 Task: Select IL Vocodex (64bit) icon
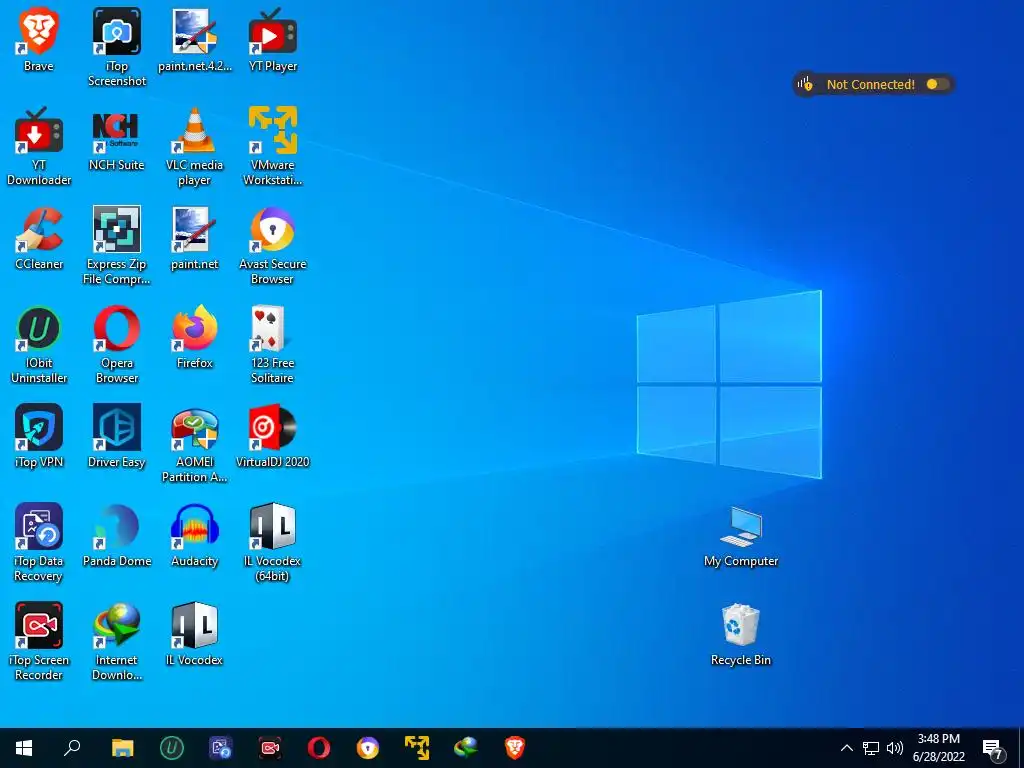(273, 542)
